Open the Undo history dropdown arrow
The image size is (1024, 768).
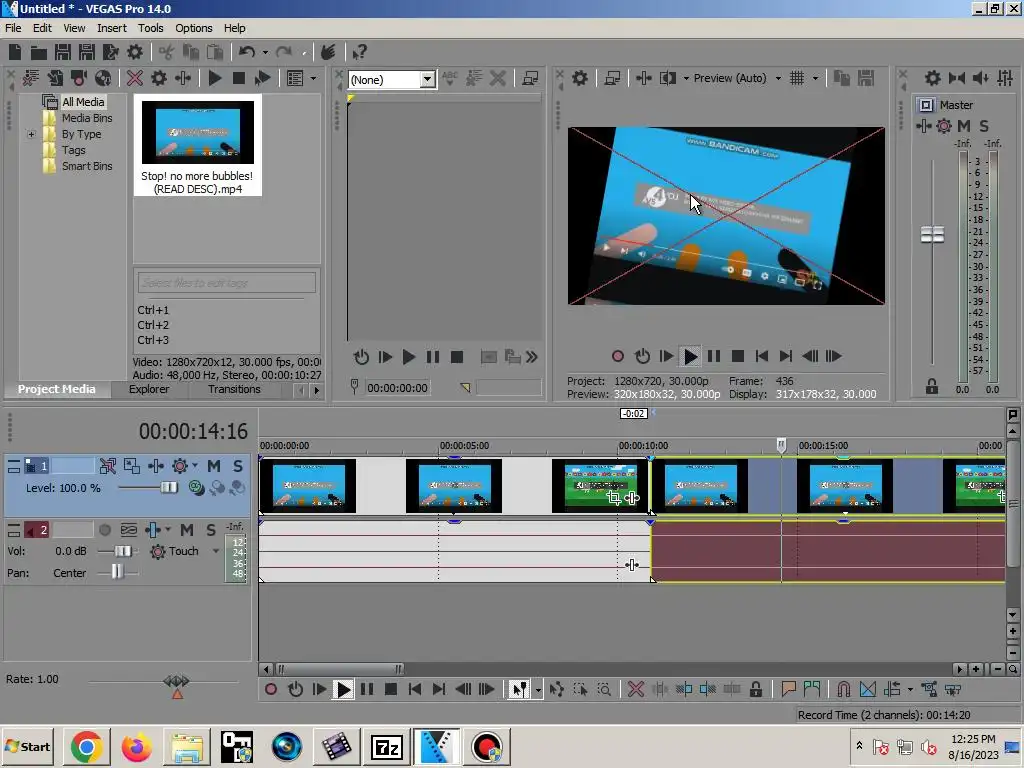[265, 52]
